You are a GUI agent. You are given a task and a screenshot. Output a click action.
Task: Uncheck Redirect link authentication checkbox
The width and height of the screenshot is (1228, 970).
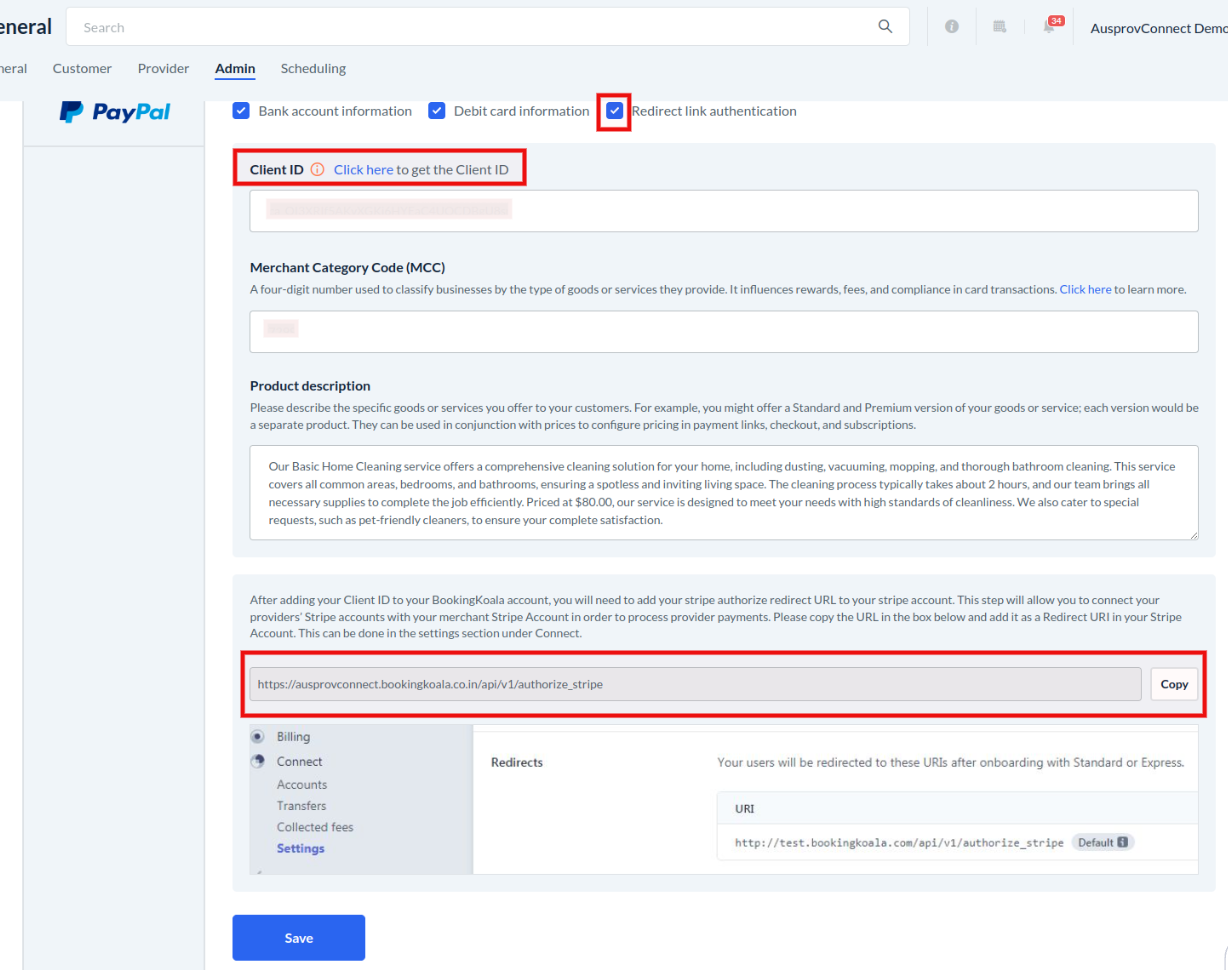614,111
